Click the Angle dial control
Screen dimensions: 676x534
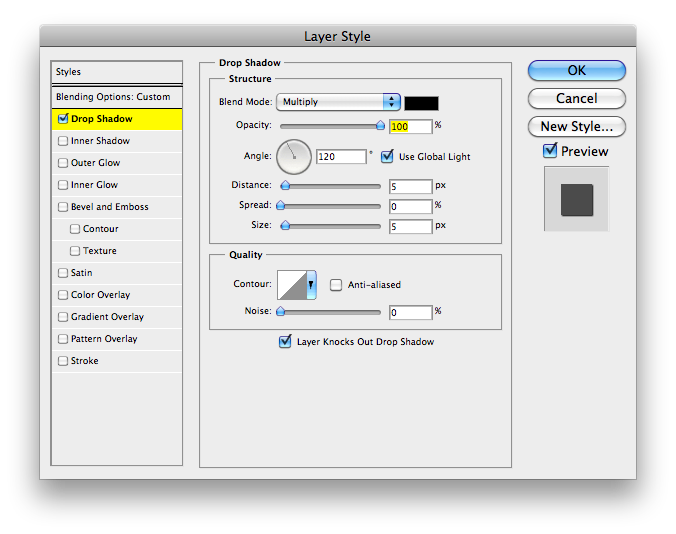point(294,155)
